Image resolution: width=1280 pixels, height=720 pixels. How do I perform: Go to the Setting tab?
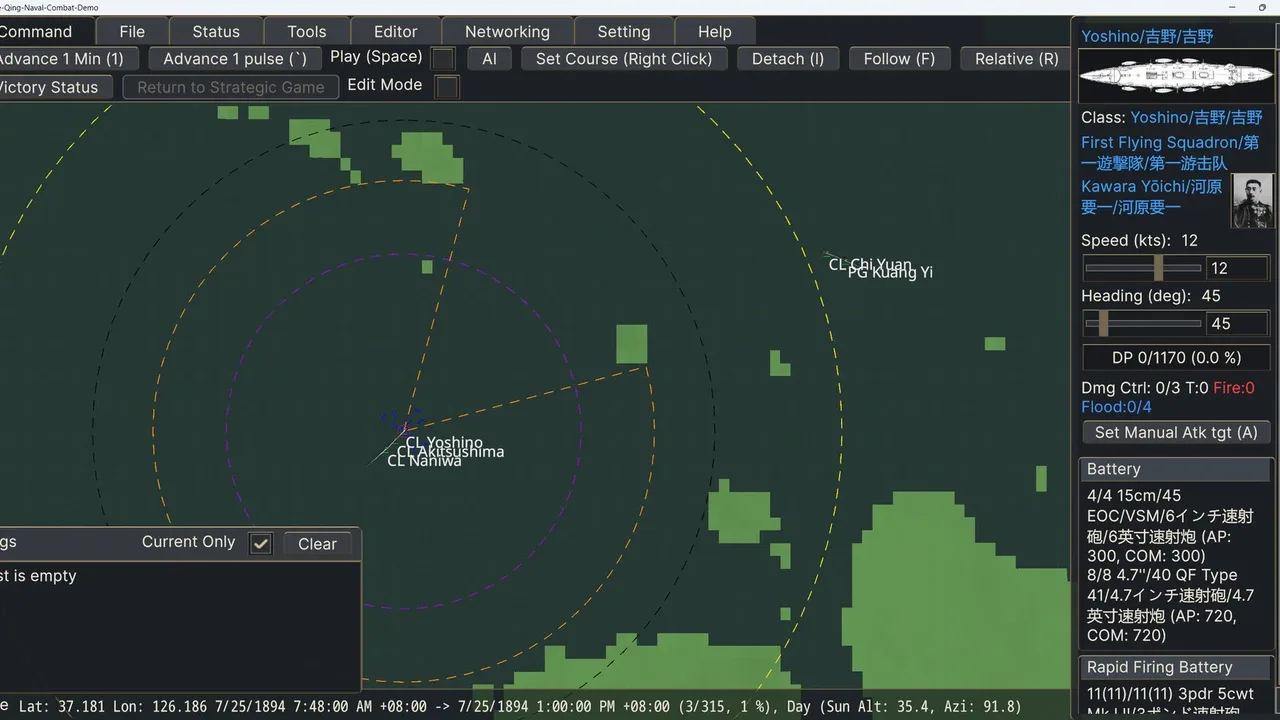624,32
